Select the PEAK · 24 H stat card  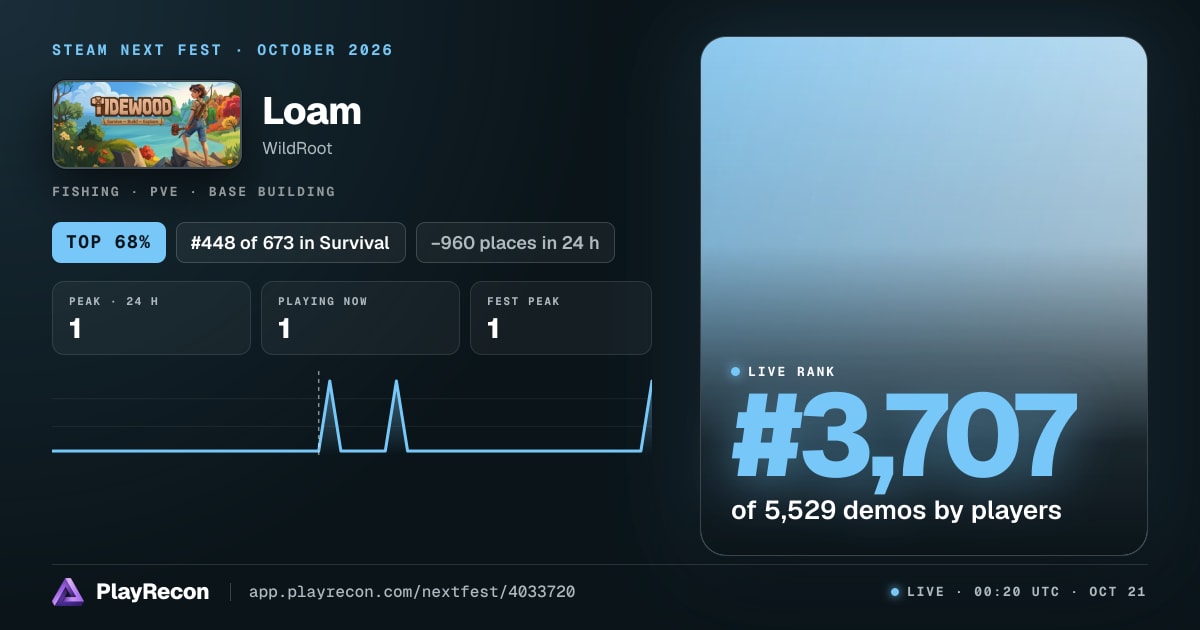pos(151,318)
